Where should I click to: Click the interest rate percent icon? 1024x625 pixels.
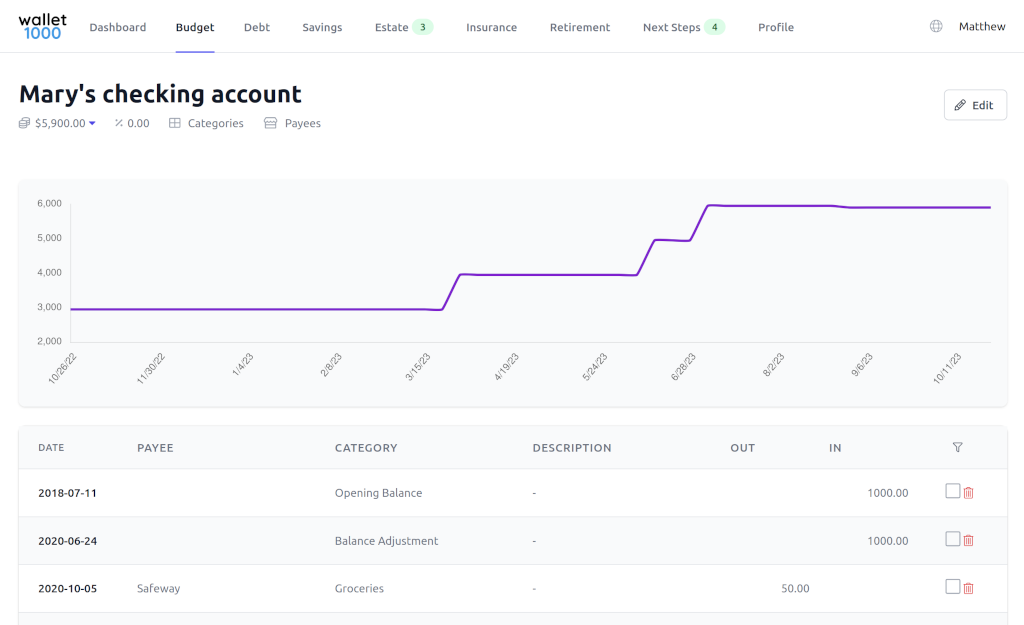tap(119, 123)
